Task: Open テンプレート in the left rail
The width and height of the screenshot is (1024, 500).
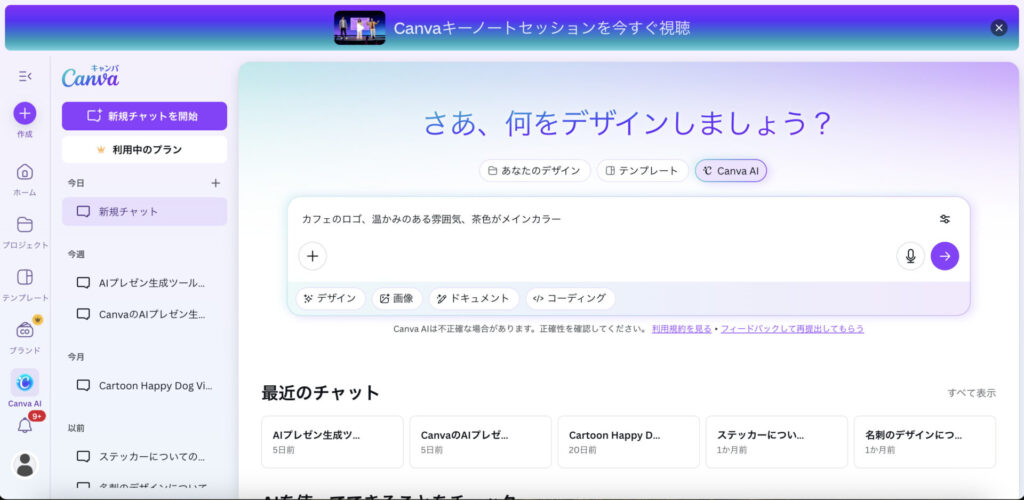Action: (25, 277)
